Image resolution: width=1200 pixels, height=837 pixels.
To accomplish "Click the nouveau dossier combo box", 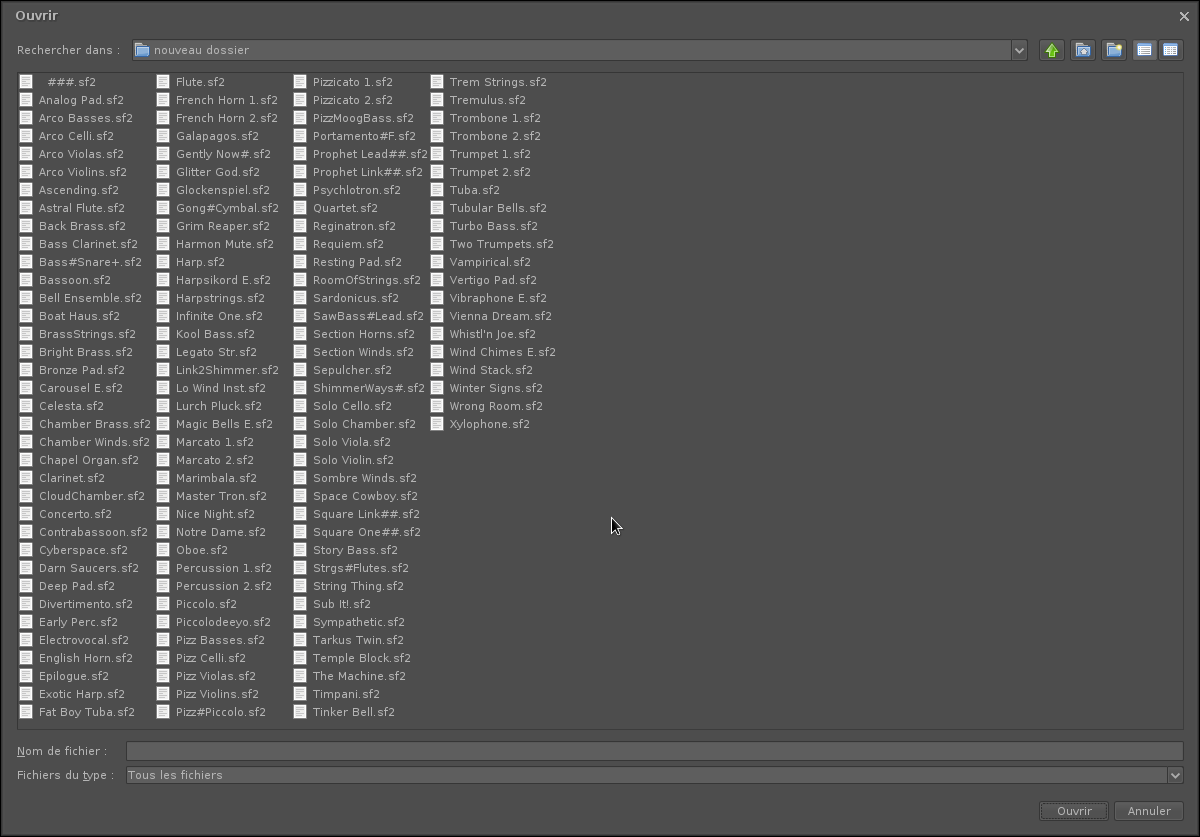I will tap(580, 50).
